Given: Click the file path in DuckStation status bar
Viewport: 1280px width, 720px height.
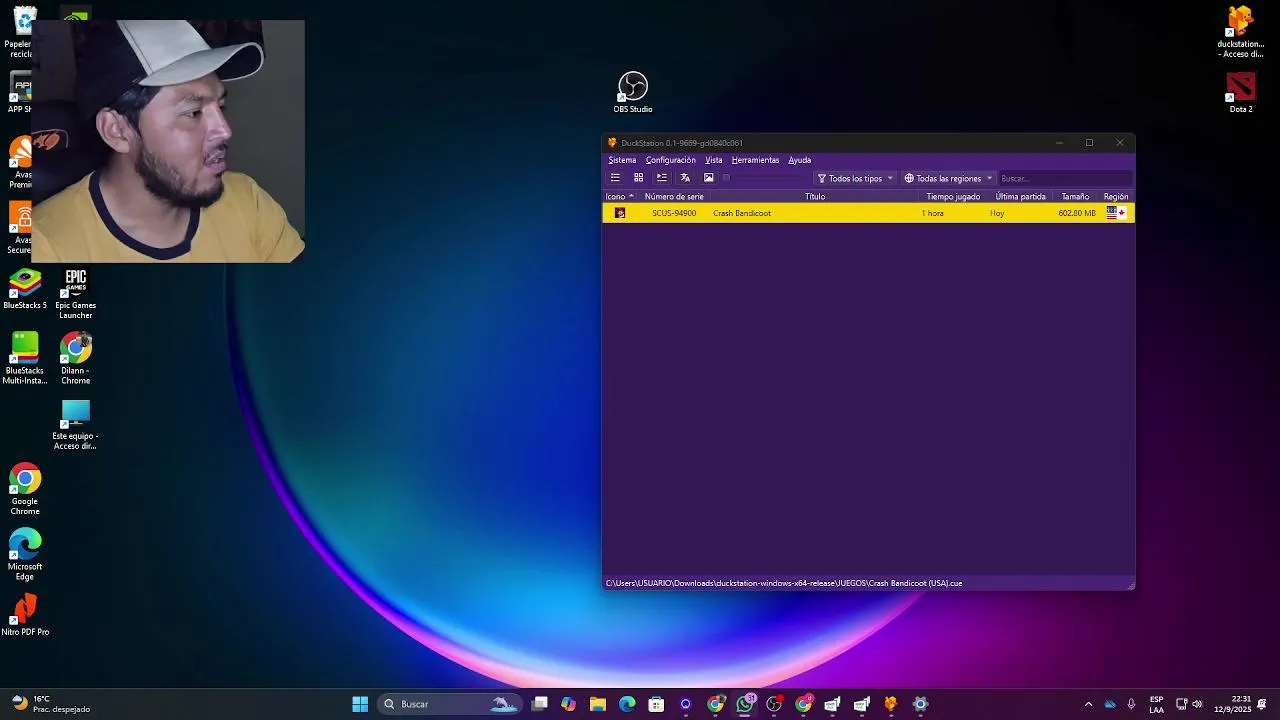Looking at the screenshot, I should pyautogui.click(x=784, y=583).
